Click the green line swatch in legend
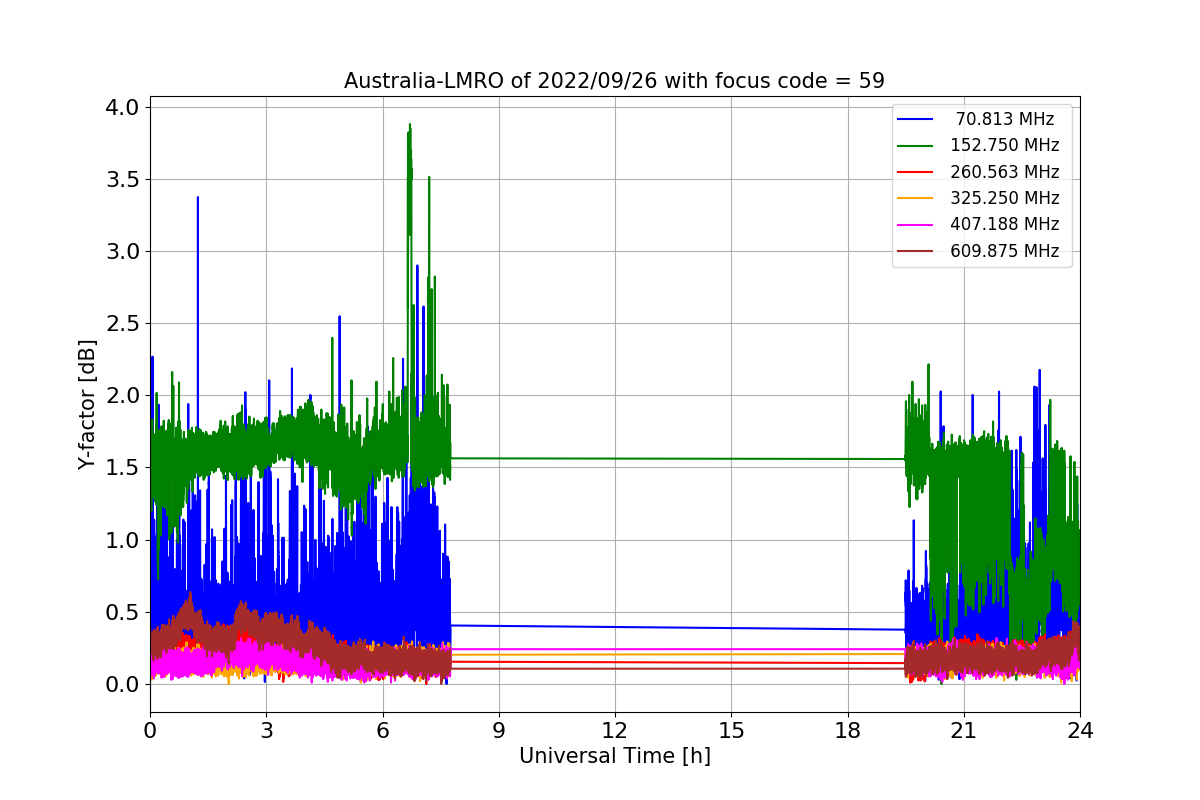Viewport: 1200px width, 800px height. point(917,146)
